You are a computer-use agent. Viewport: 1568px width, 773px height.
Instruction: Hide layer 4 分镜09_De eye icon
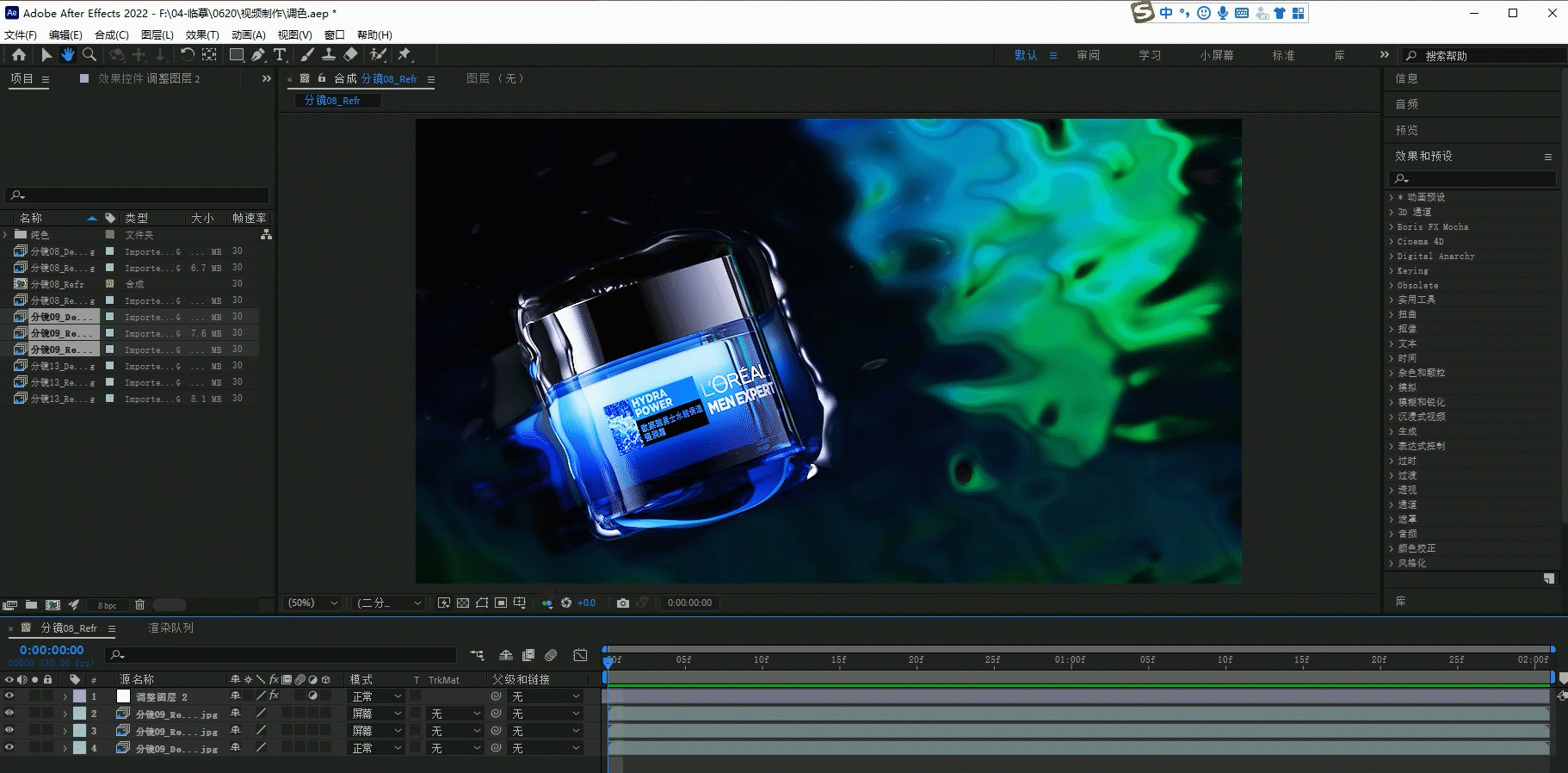tap(9, 747)
